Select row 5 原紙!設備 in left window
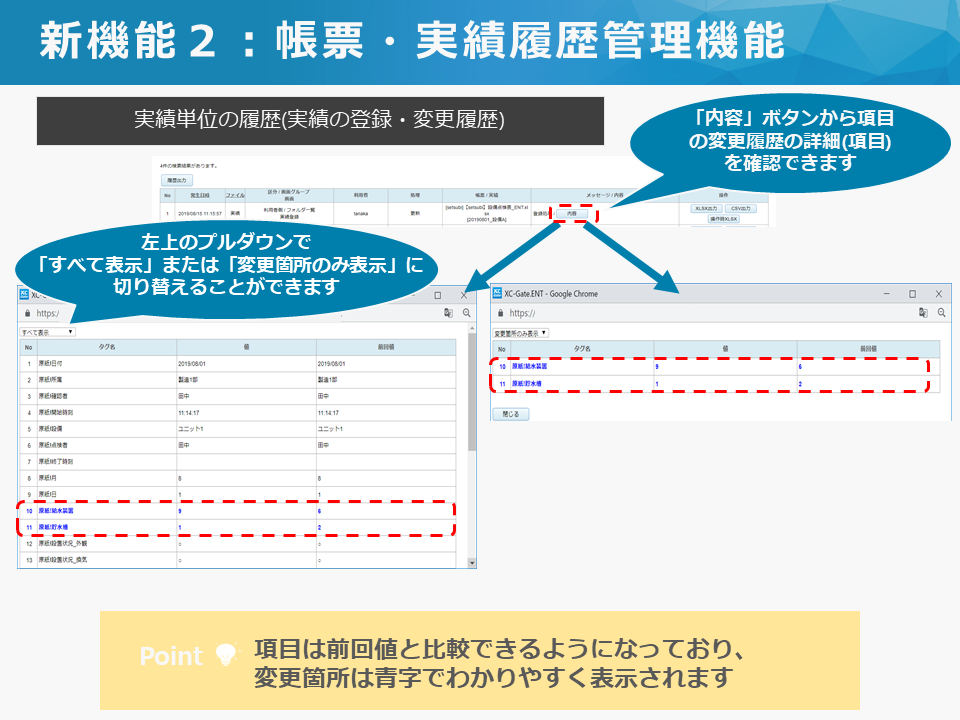The image size is (960, 720). 237,429
